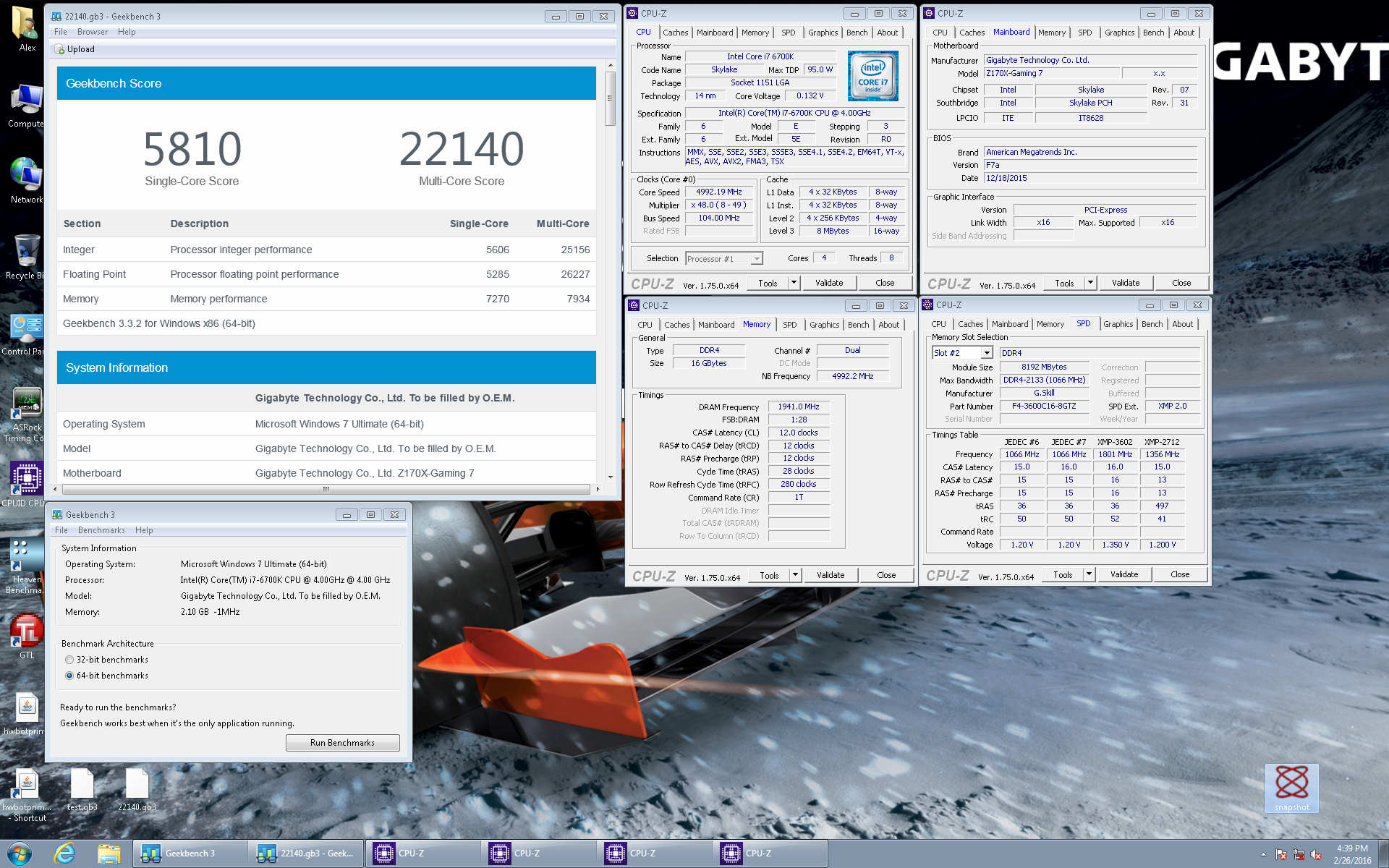Click the vertical scrollbar in Geekbench results

tap(610, 98)
